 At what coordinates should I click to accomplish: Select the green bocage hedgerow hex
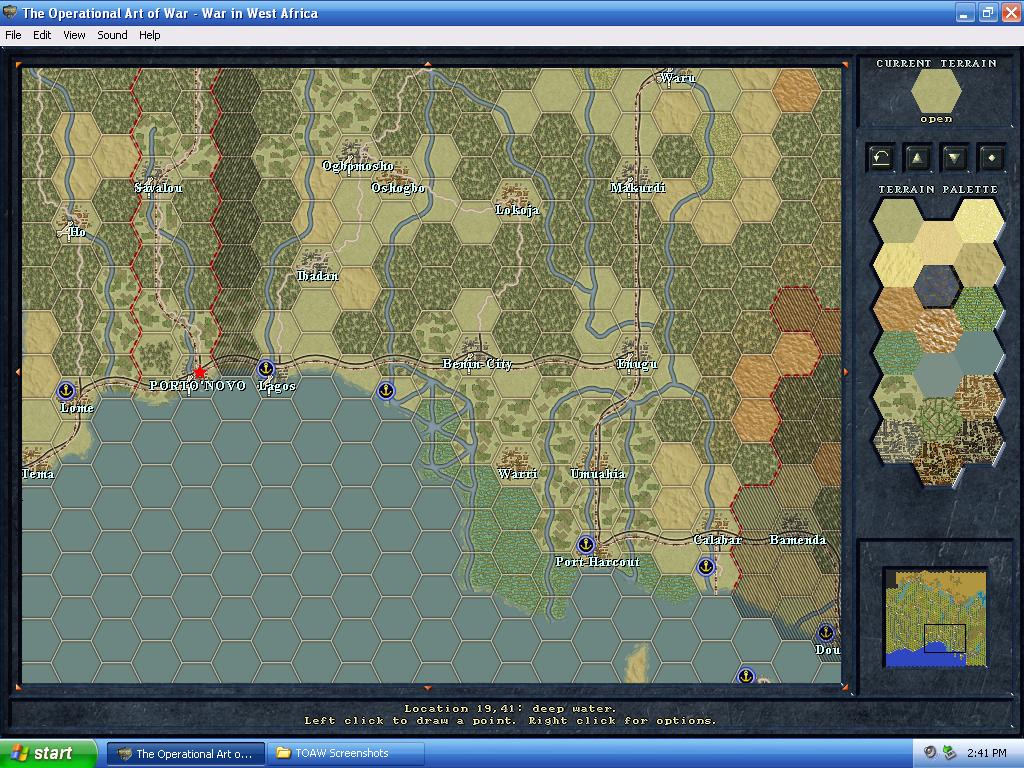point(938,419)
